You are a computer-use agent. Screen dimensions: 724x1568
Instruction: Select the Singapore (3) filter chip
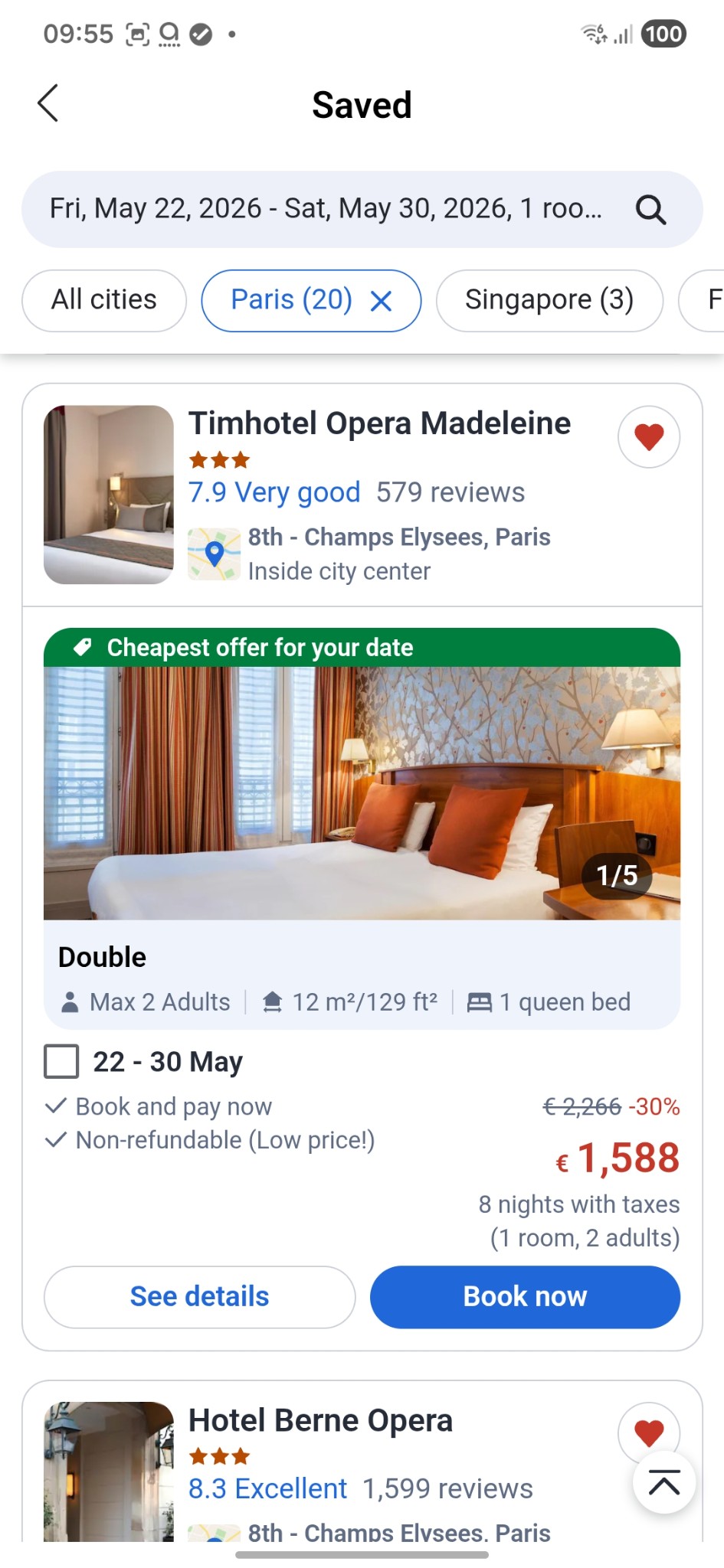pyautogui.click(x=549, y=300)
